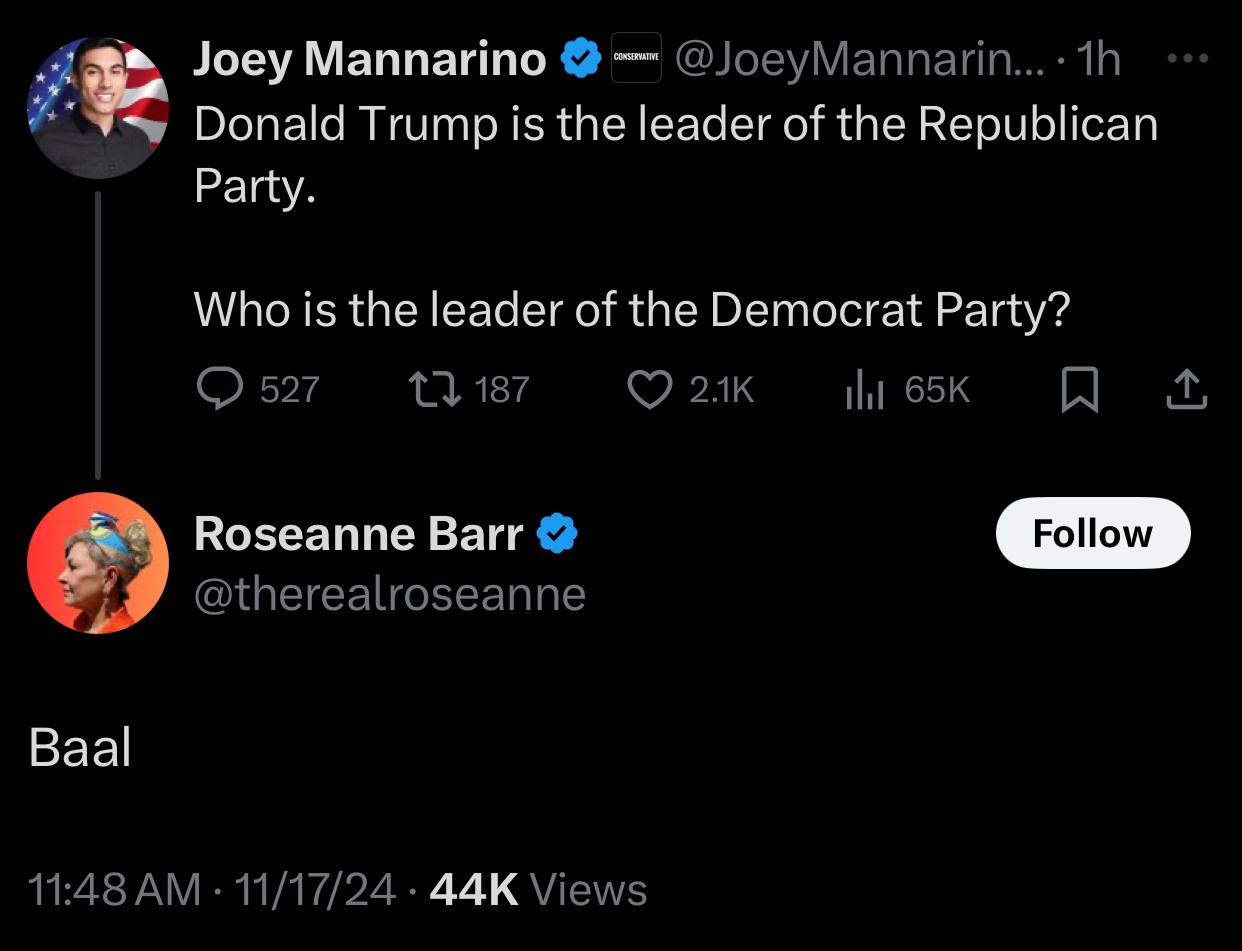Screen dimensions: 1242x951
Task: Open Roseanne Barr's profile avatar
Action: [98, 563]
